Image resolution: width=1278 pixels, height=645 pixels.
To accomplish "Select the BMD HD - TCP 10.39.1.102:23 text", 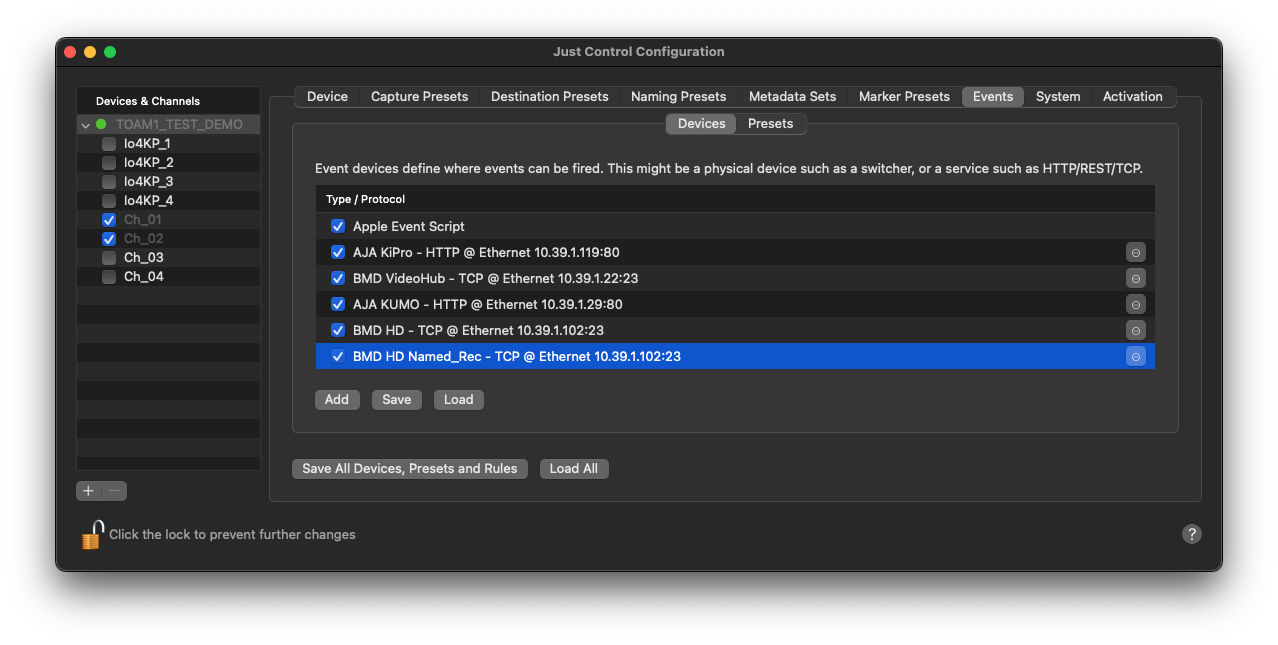I will (478, 331).
